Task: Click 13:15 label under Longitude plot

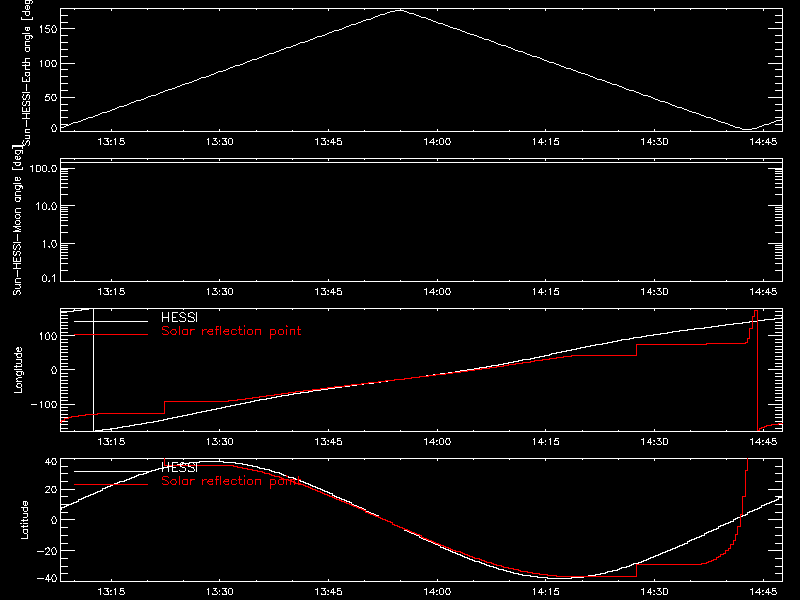Action: (111, 442)
